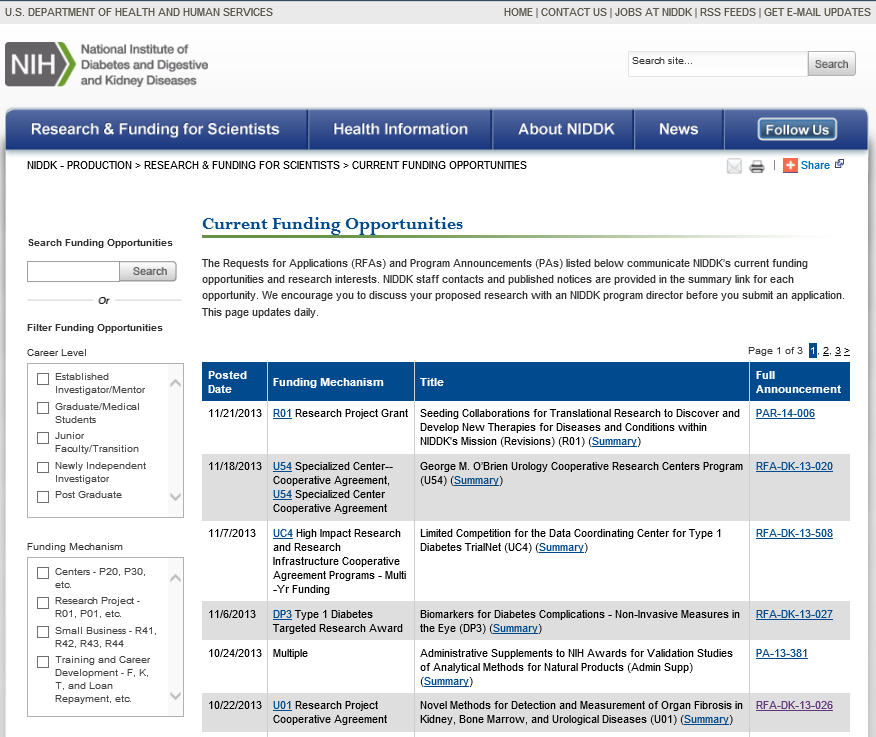Click the next page arrow link

click(x=847, y=351)
